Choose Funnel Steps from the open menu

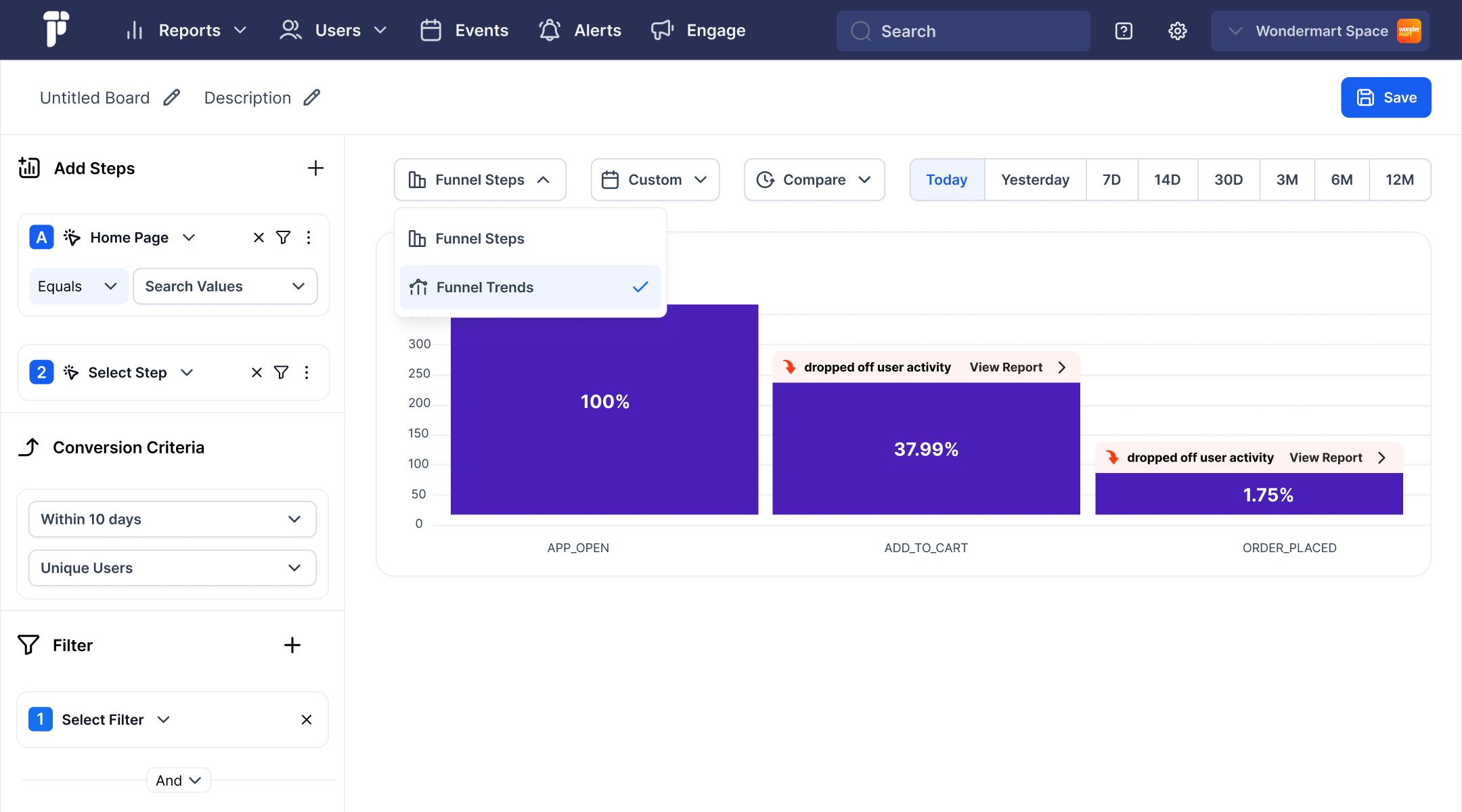tap(479, 239)
